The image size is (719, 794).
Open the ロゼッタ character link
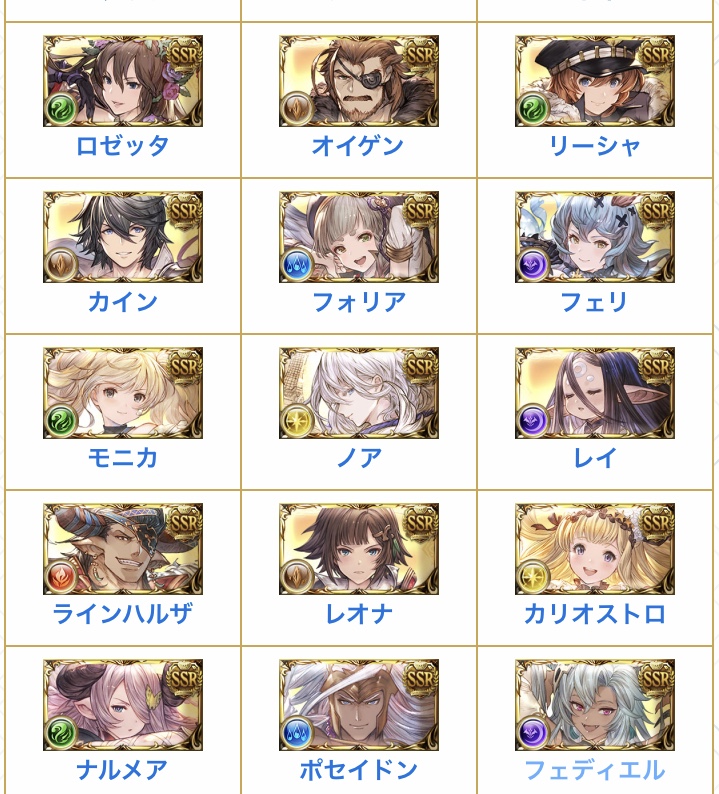(x=123, y=146)
